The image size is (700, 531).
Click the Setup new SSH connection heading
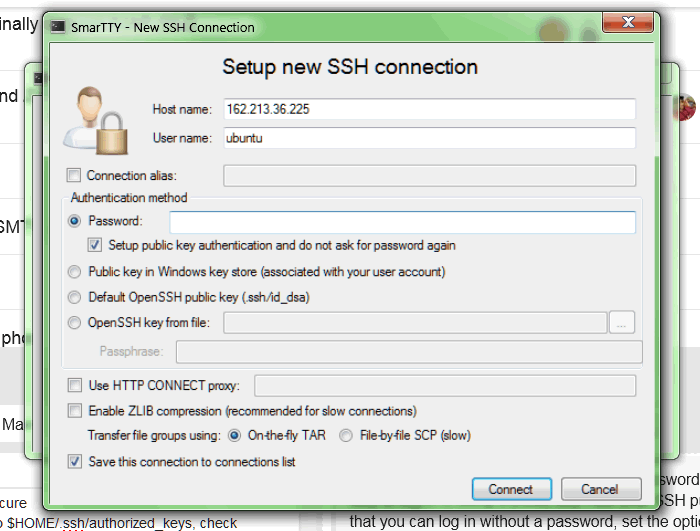point(350,67)
